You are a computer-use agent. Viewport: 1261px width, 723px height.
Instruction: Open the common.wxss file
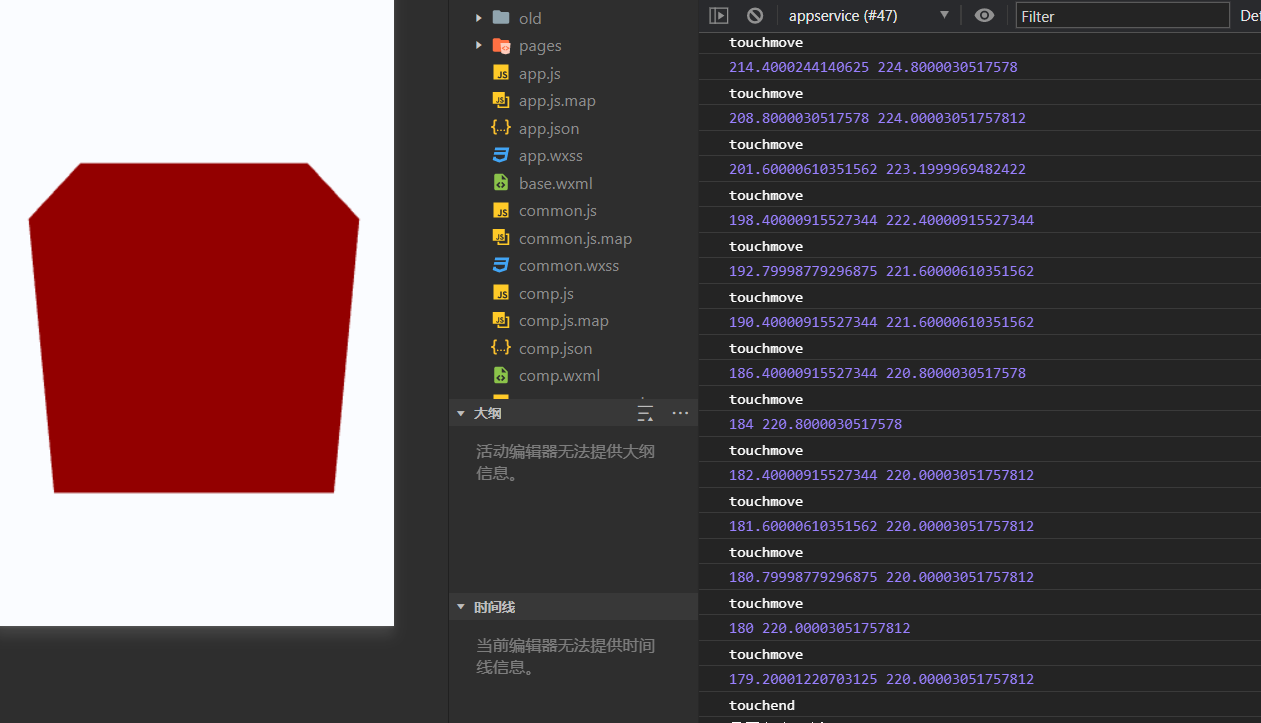569,266
